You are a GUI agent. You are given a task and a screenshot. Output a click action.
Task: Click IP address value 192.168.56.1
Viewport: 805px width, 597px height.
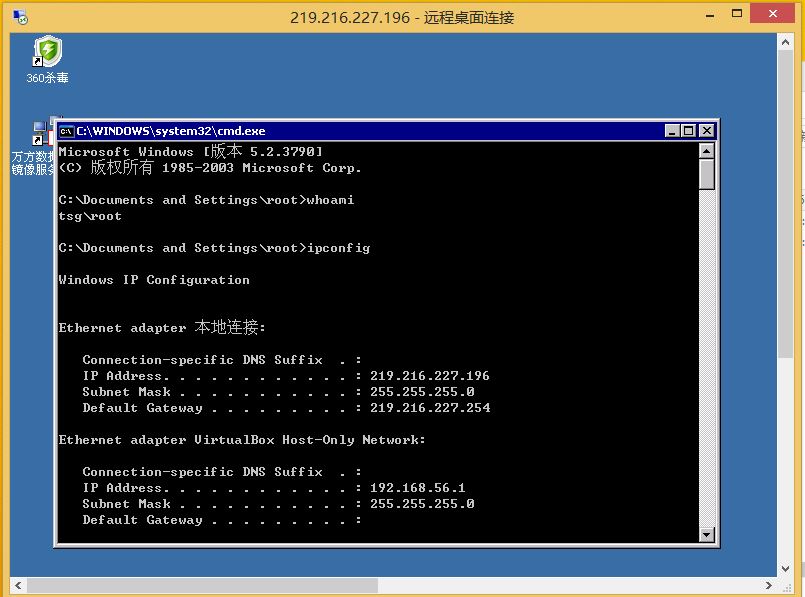coord(417,488)
